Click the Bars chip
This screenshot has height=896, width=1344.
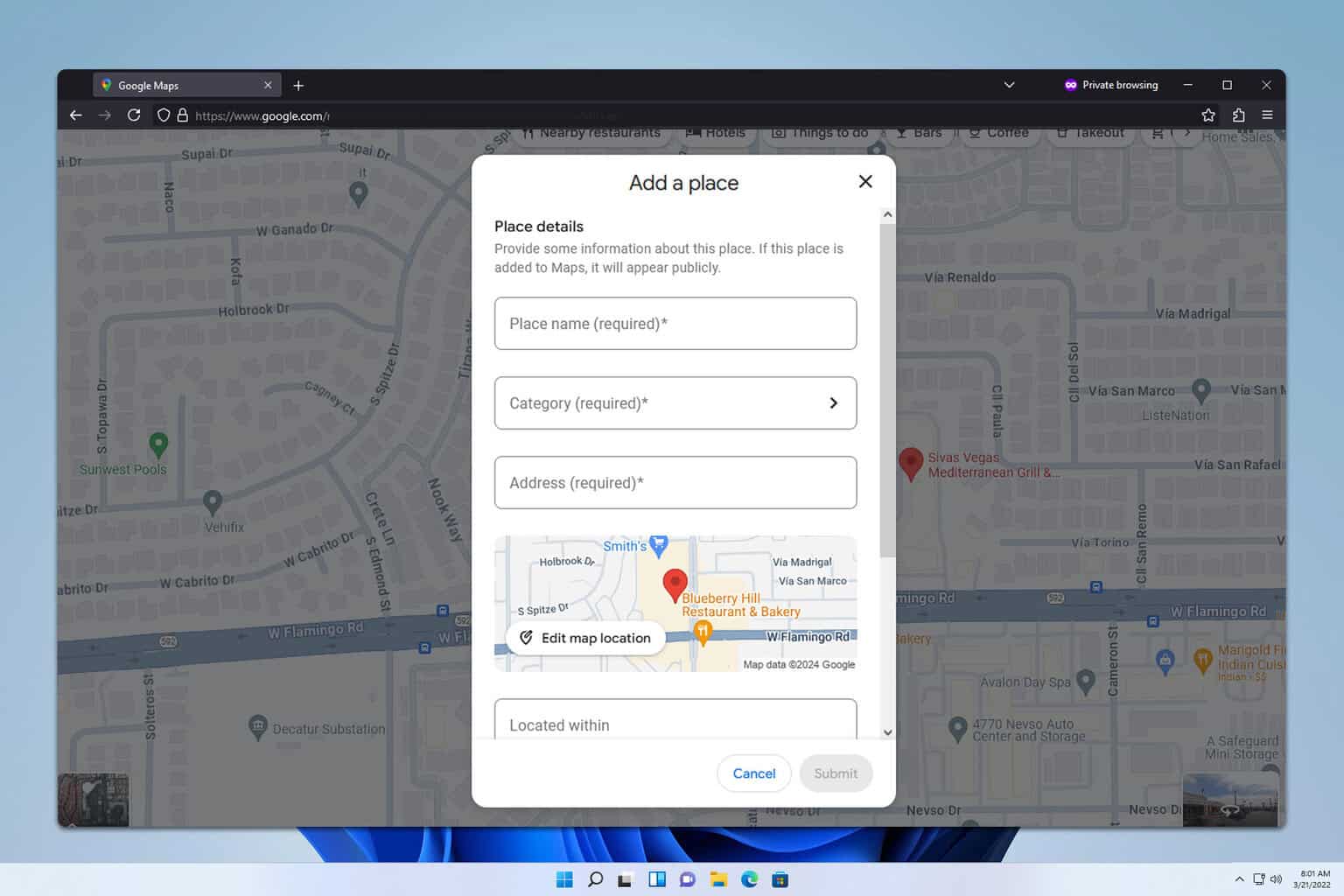click(919, 134)
